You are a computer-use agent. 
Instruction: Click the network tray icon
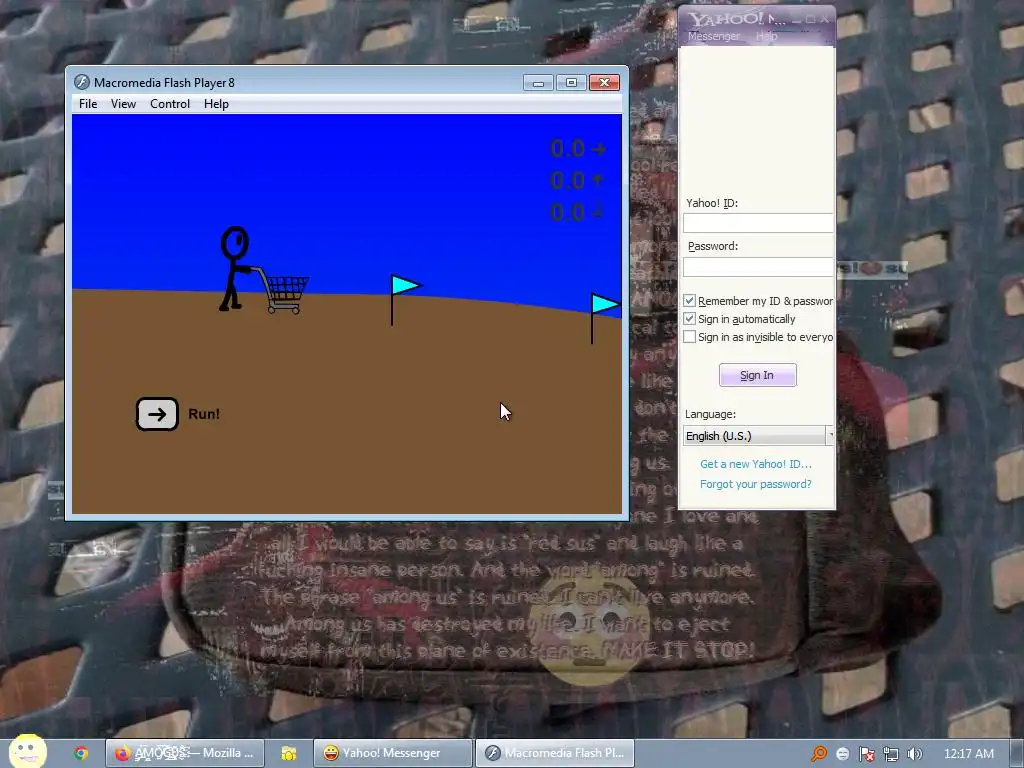(x=891, y=754)
